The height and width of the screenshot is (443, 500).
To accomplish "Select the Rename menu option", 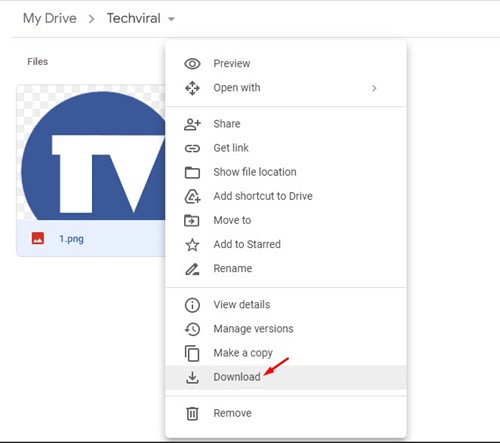I will pos(286,269).
